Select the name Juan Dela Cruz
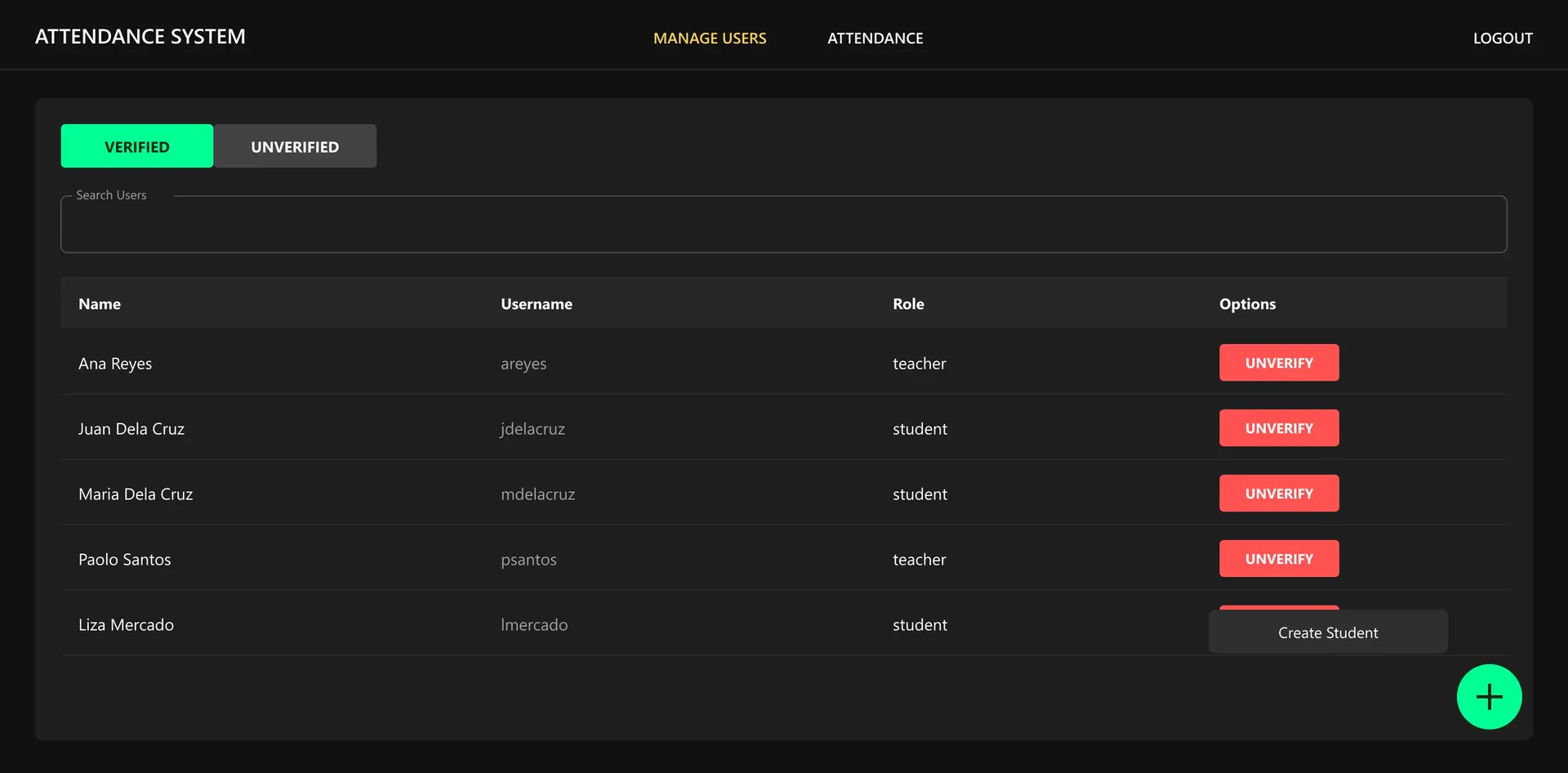1568x773 pixels. (x=131, y=429)
